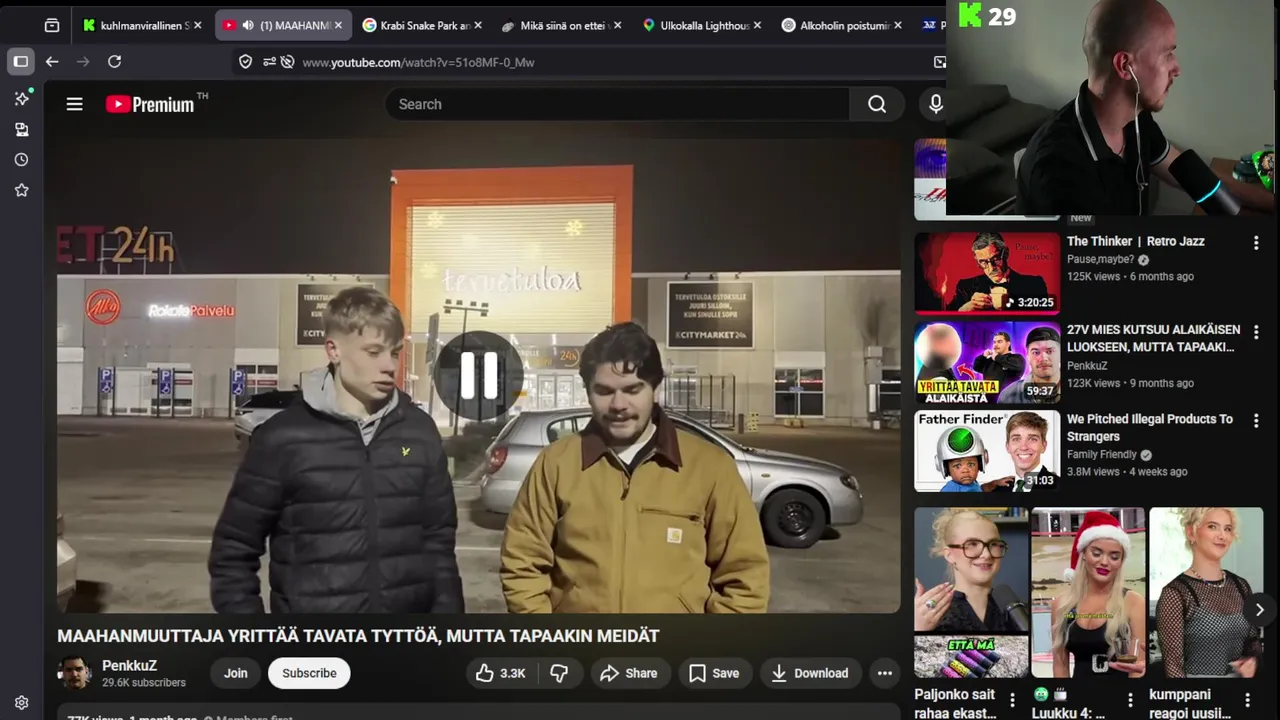1280x720 pixels.
Task: Go forward with the forward arrow
Action: point(83,62)
